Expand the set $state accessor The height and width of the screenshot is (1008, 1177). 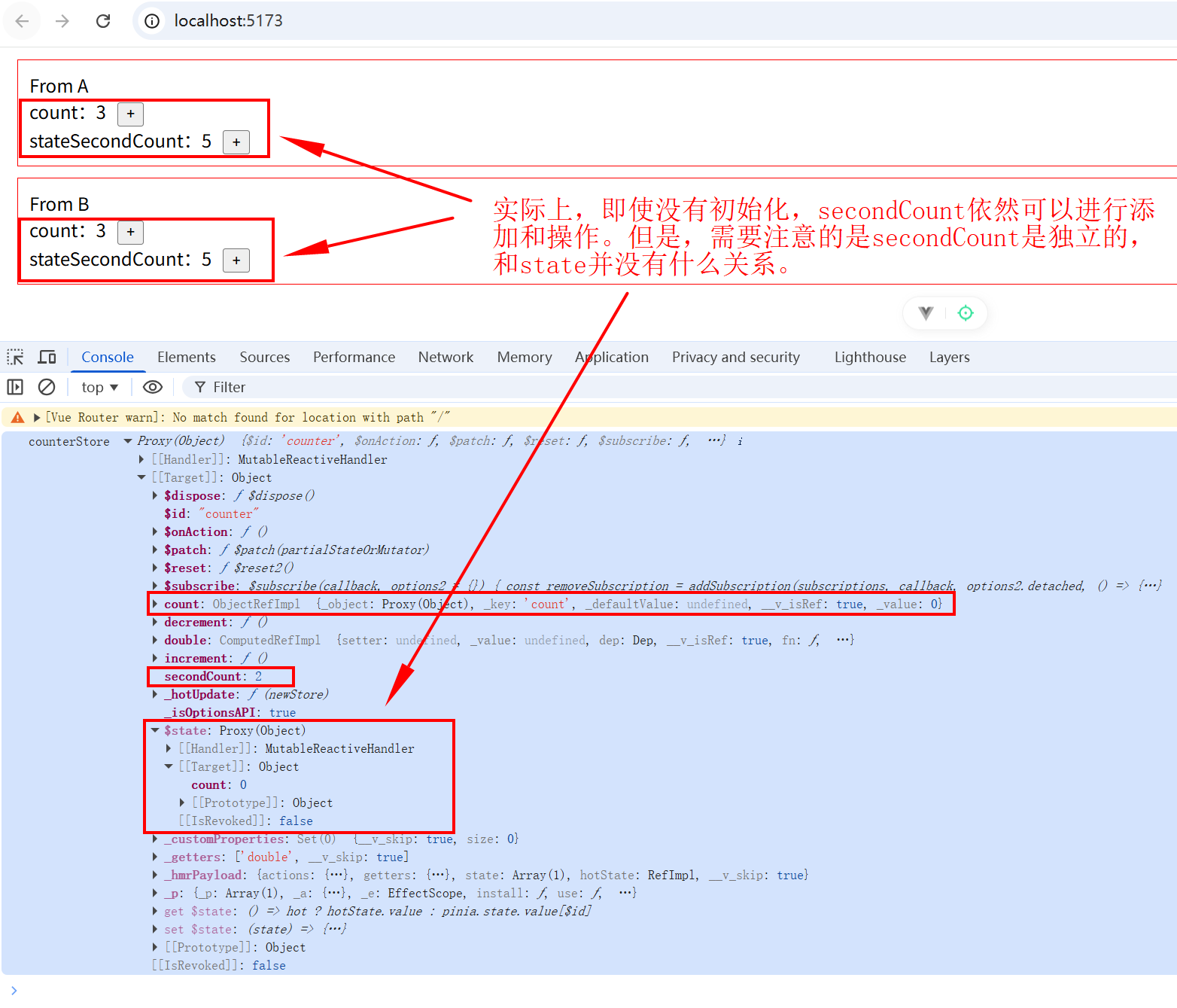155,929
